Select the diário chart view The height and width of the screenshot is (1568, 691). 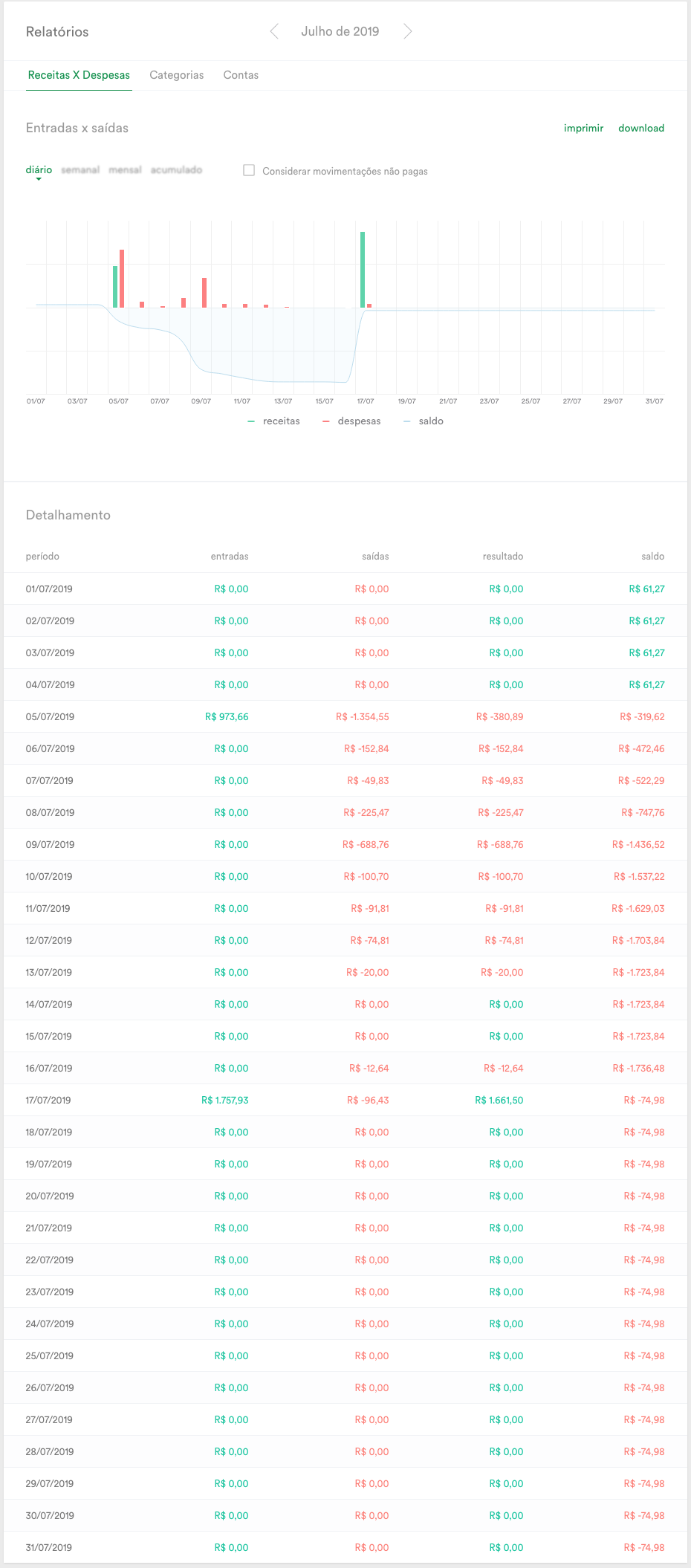pyautogui.click(x=39, y=170)
